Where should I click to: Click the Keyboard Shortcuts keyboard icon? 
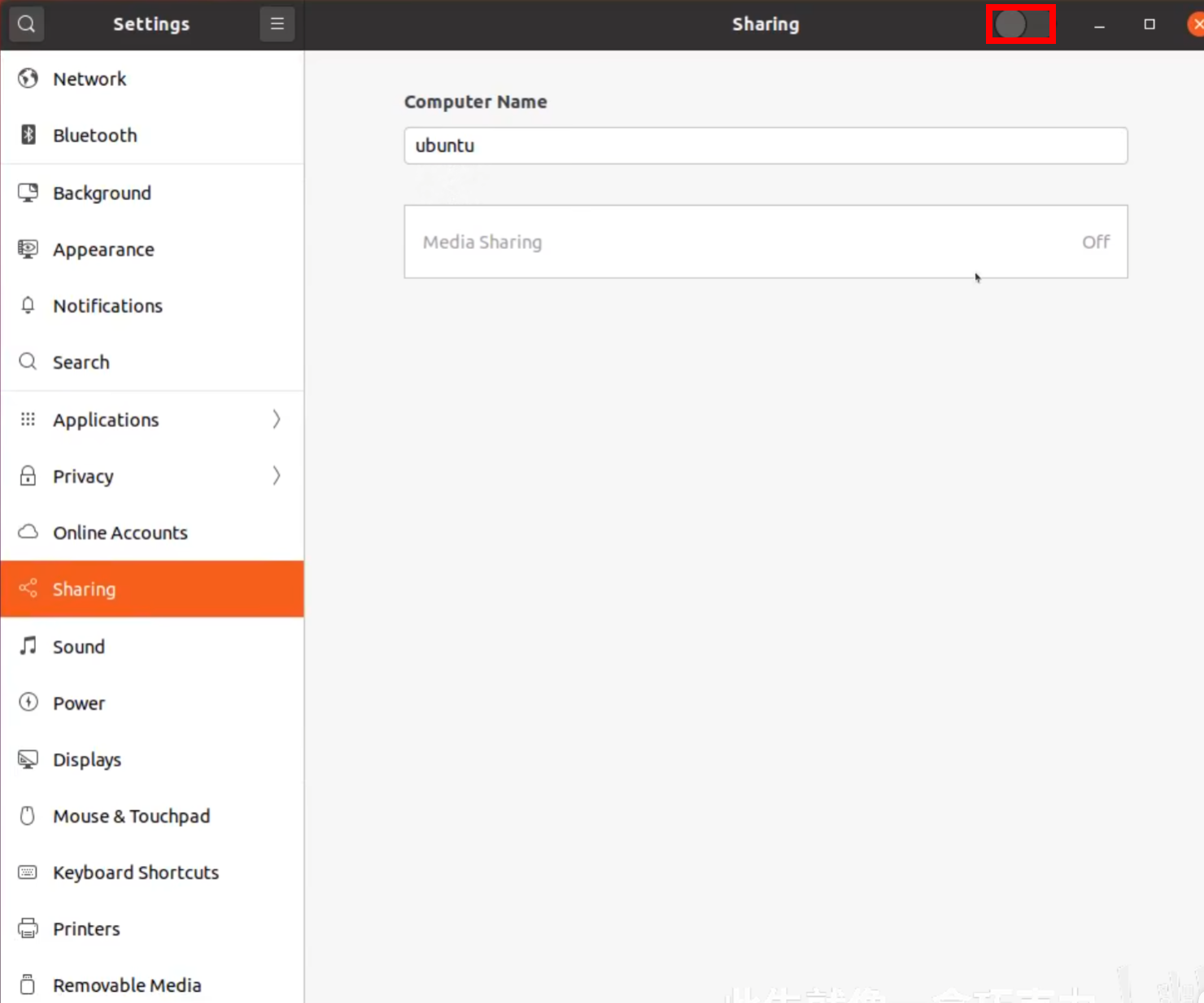tap(28, 872)
